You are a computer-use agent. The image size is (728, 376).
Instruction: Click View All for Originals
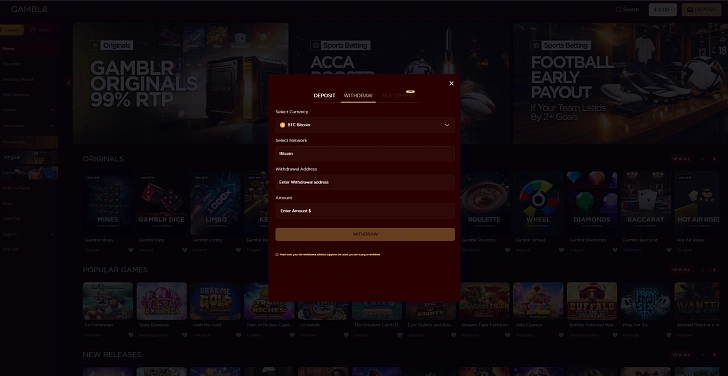tap(681, 159)
